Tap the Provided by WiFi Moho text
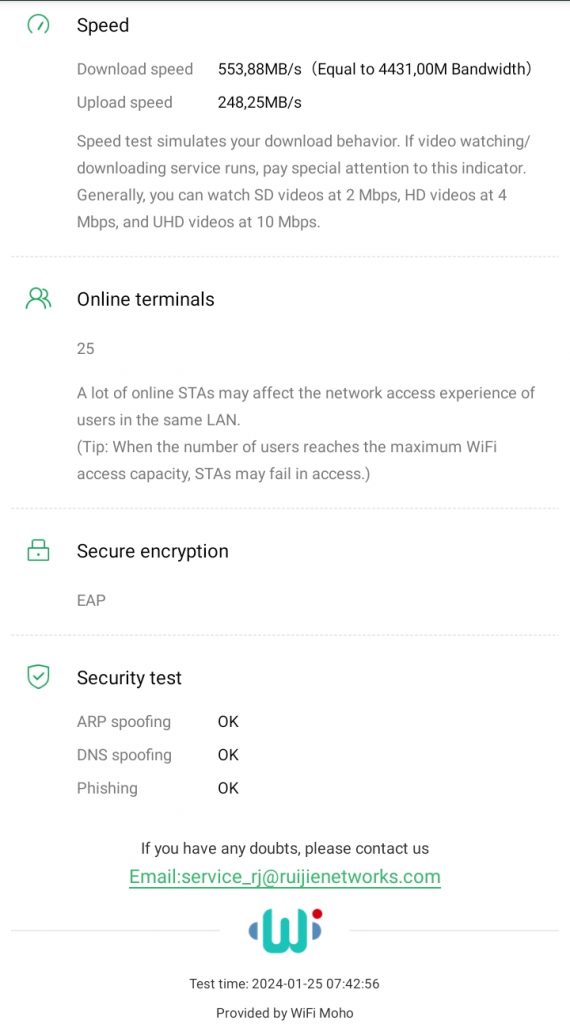The image size is (570, 1024). (x=285, y=1013)
